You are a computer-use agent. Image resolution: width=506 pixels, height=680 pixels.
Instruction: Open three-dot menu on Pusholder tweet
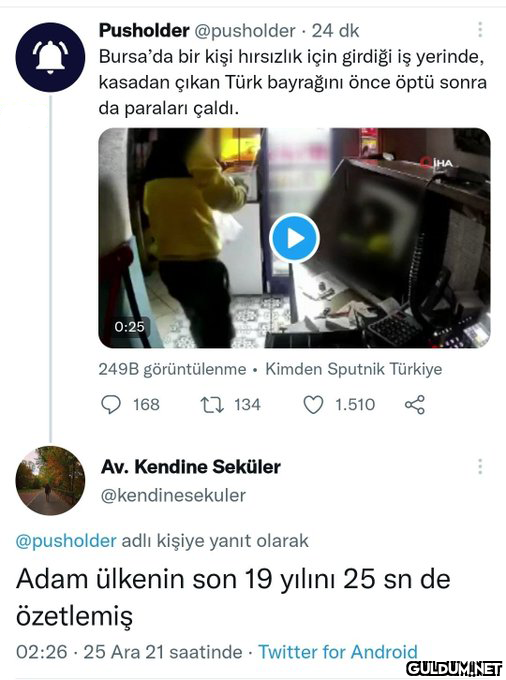click(x=480, y=29)
